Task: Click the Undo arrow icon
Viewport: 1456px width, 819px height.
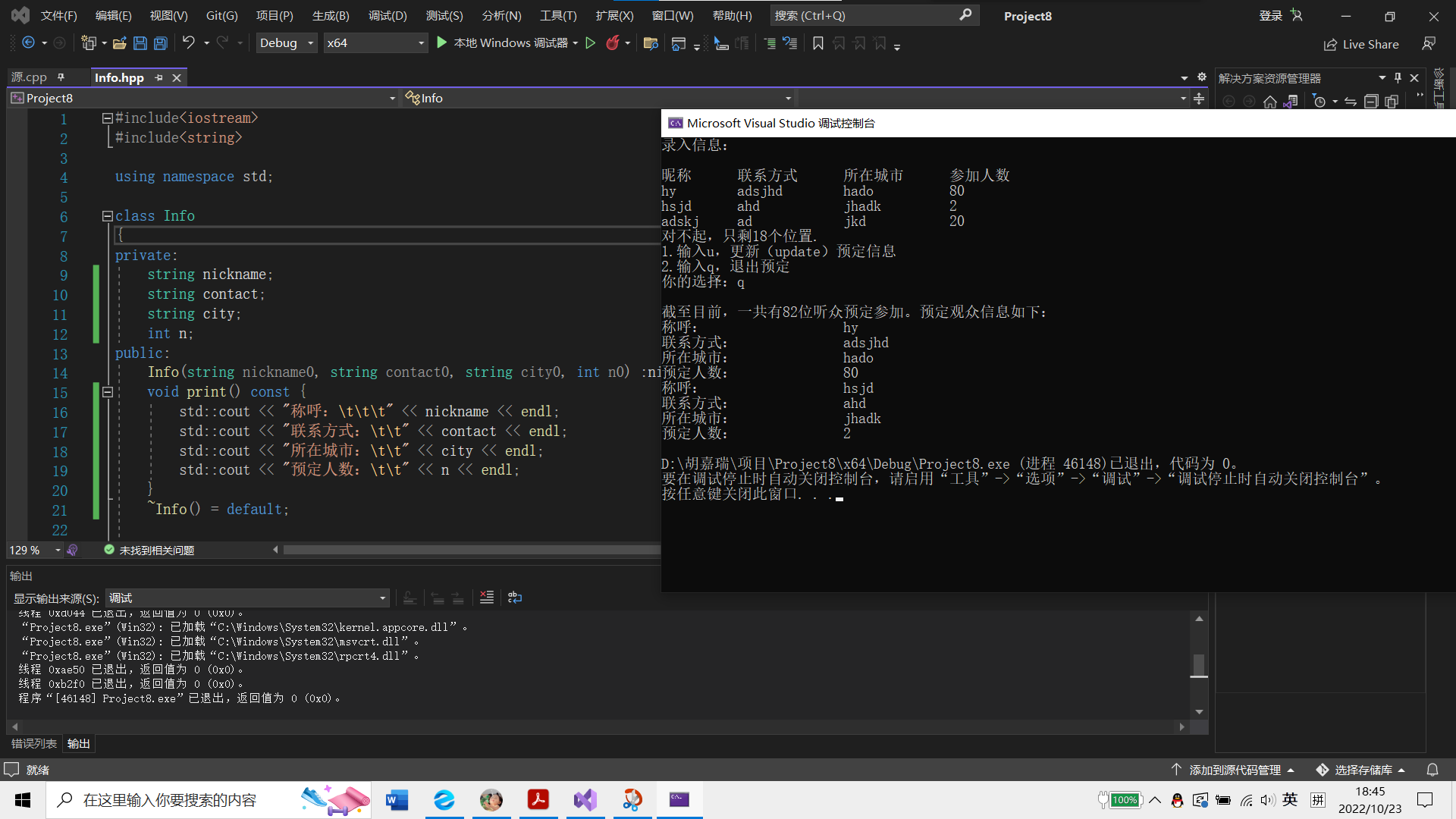Action: click(188, 43)
